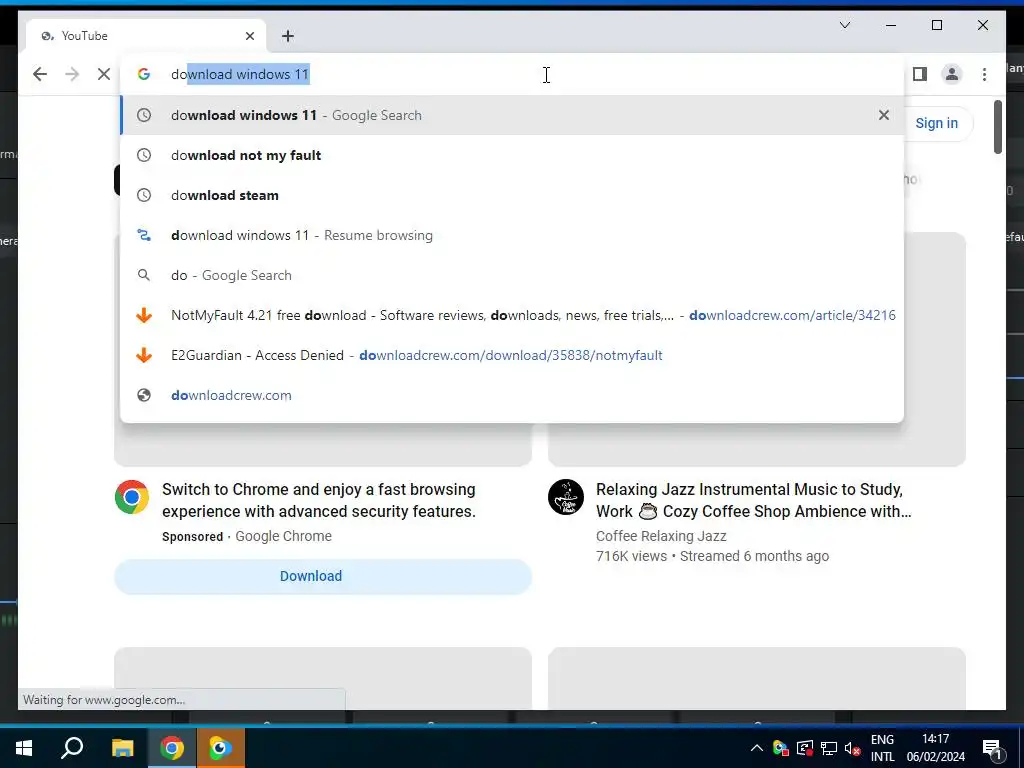1024x768 pixels.
Task: Show hidden system tray icons
Action: point(757,748)
